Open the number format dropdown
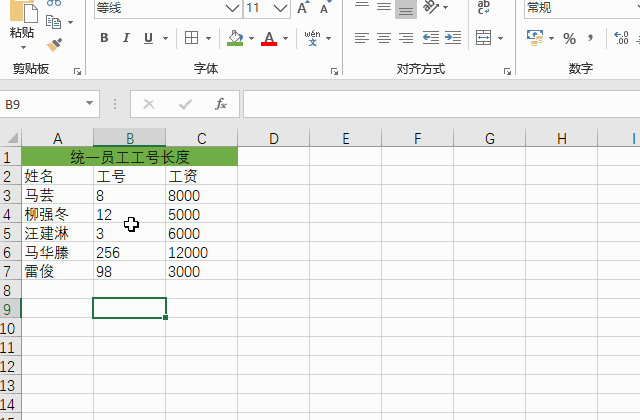This screenshot has width=640, height=420. (x=632, y=8)
